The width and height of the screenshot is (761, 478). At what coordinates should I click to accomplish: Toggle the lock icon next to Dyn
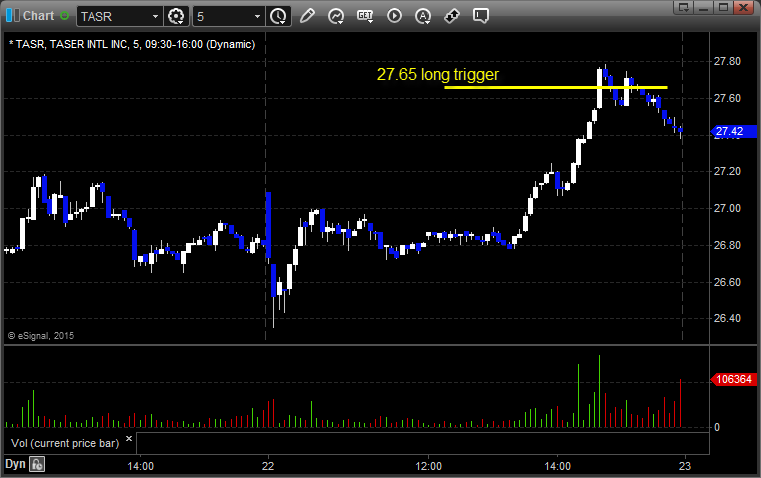[37, 464]
